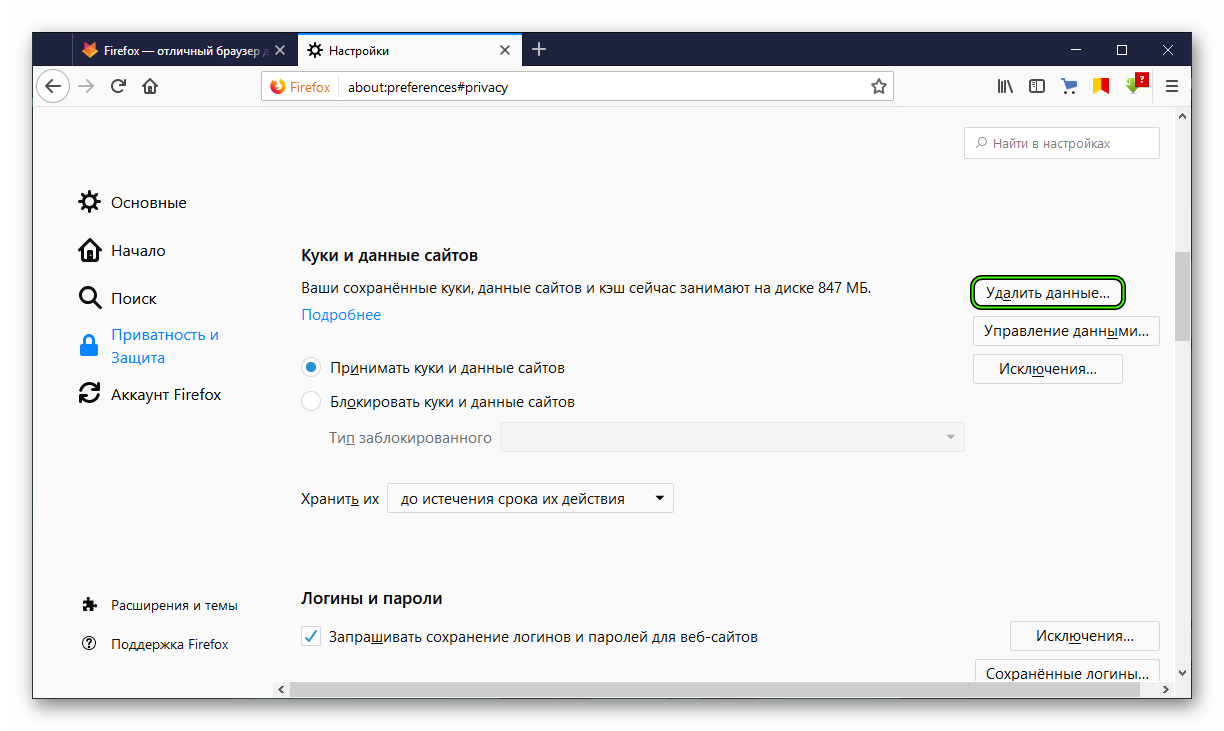Click the vertical scrollbar up arrow
The height and width of the screenshot is (731, 1224).
[x=1183, y=117]
